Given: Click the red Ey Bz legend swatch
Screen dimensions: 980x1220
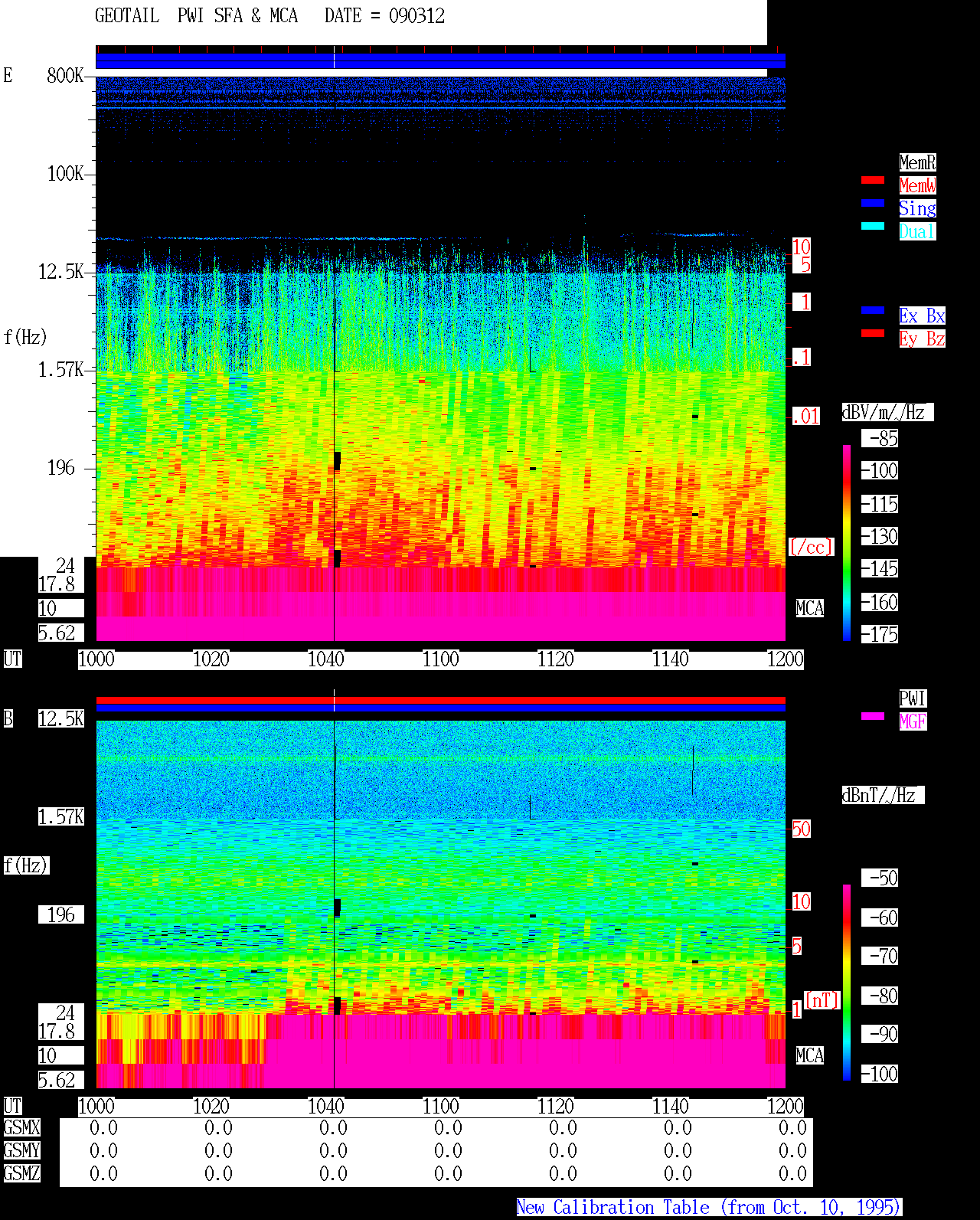Looking at the screenshot, I should click(873, 333).
